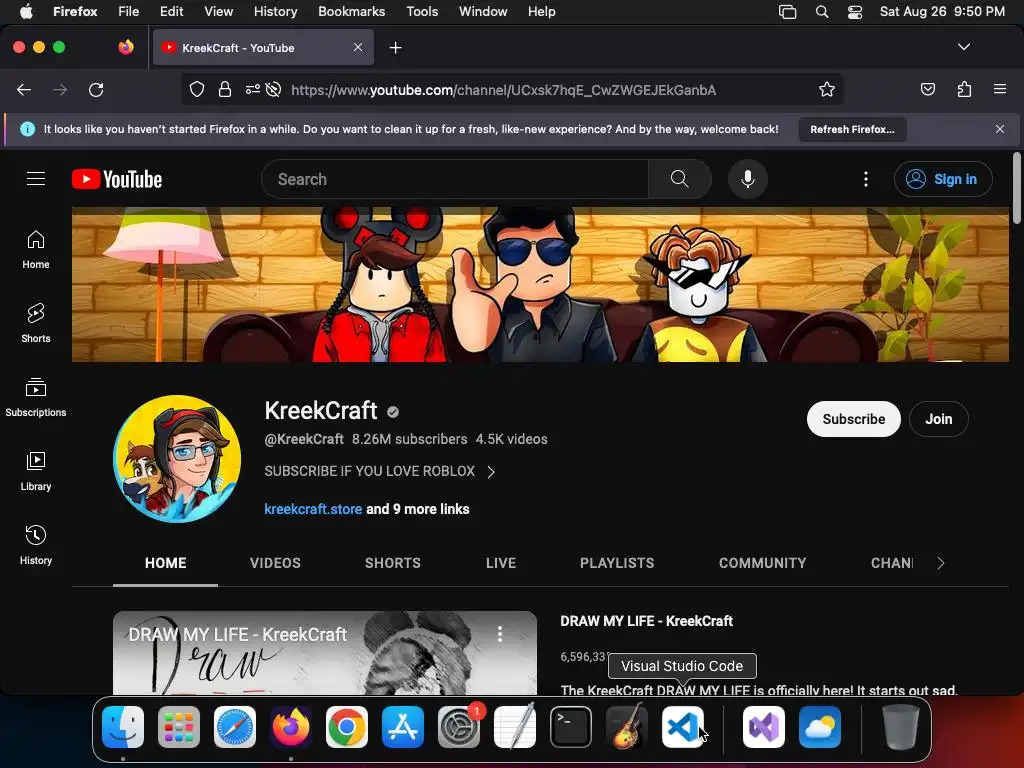The width and height of the screenshot is (1024, 768).
Task: Click into the YouTube Search field
Action: point(455,179)
